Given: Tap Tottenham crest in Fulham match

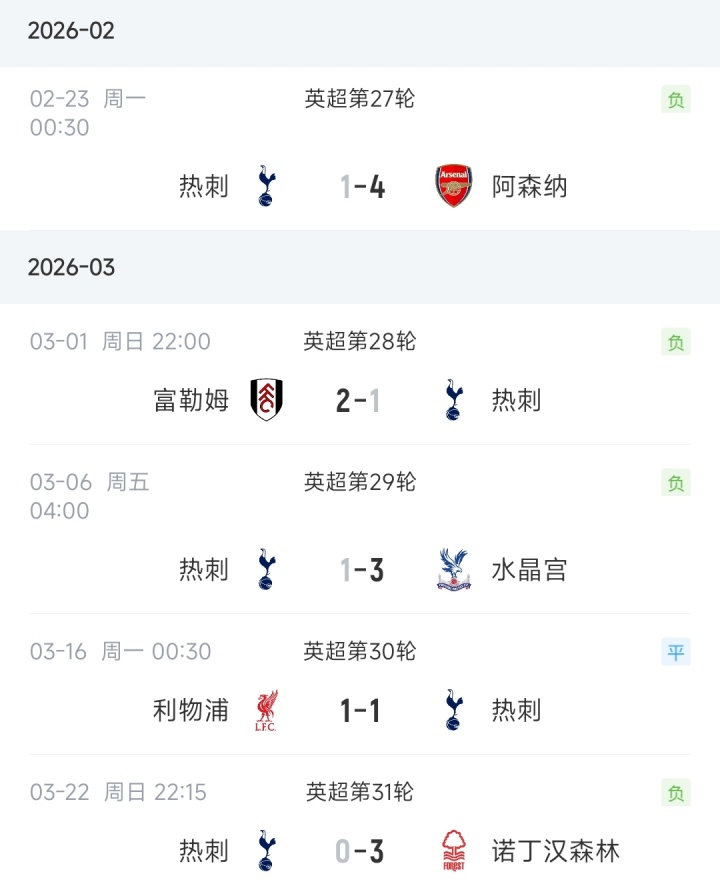Looking at the screenshot, I should [x=454, y=400].
